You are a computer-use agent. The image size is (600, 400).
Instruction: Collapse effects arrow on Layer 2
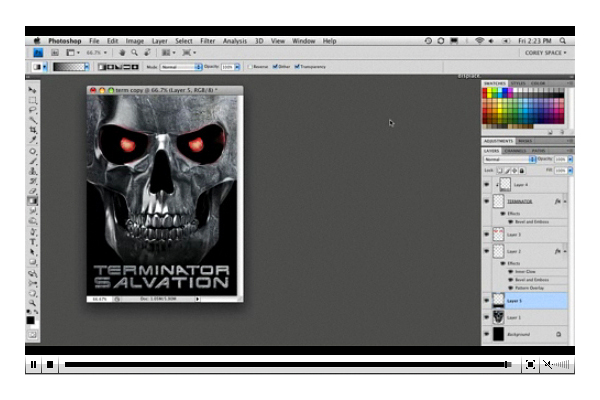[565, 251]
